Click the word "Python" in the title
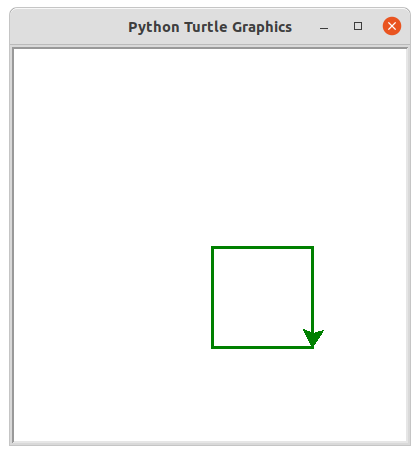The image size is (420, 455). (x=154, y=28)
